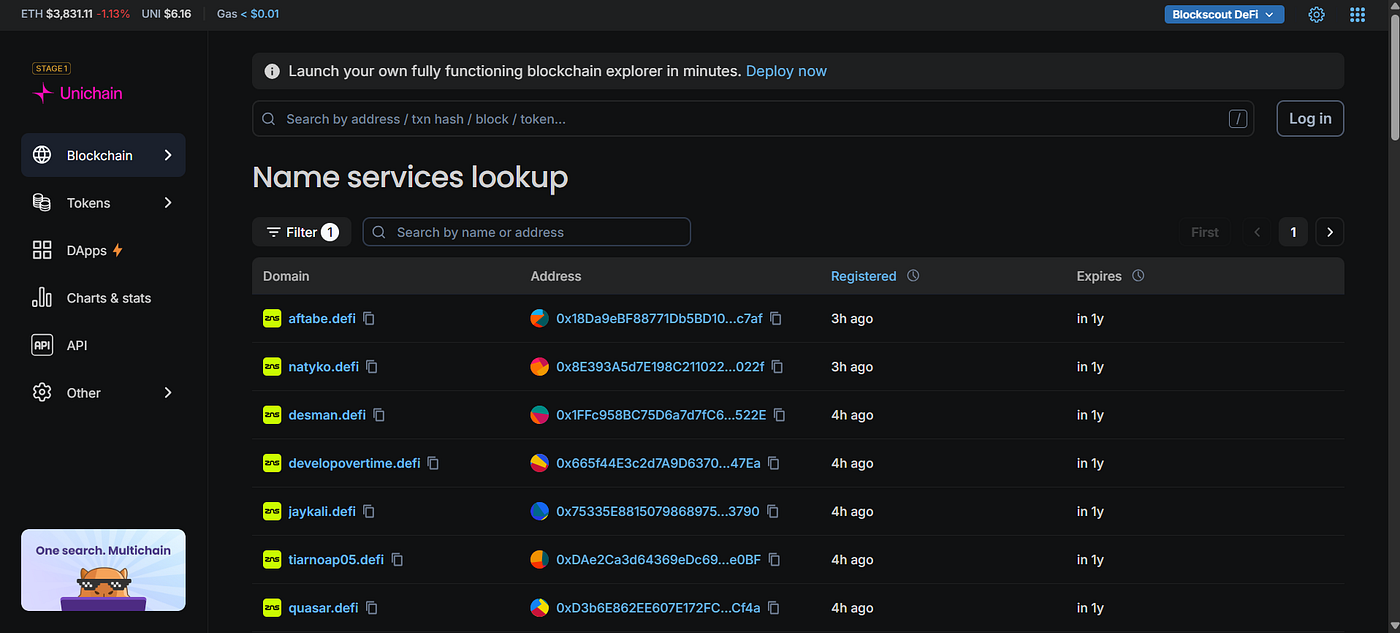1400x633 pixels.
Task: Click the slash shortcut icon in search bar
Action: click(1238, 119)
